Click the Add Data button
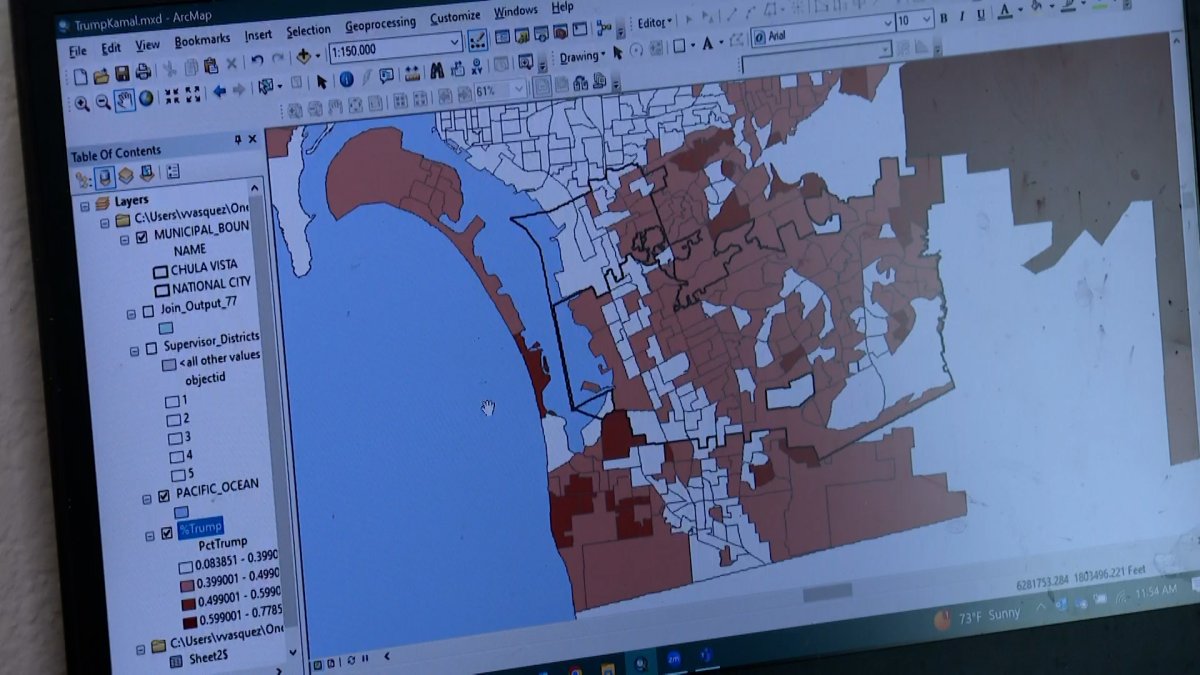 point(304,57)
